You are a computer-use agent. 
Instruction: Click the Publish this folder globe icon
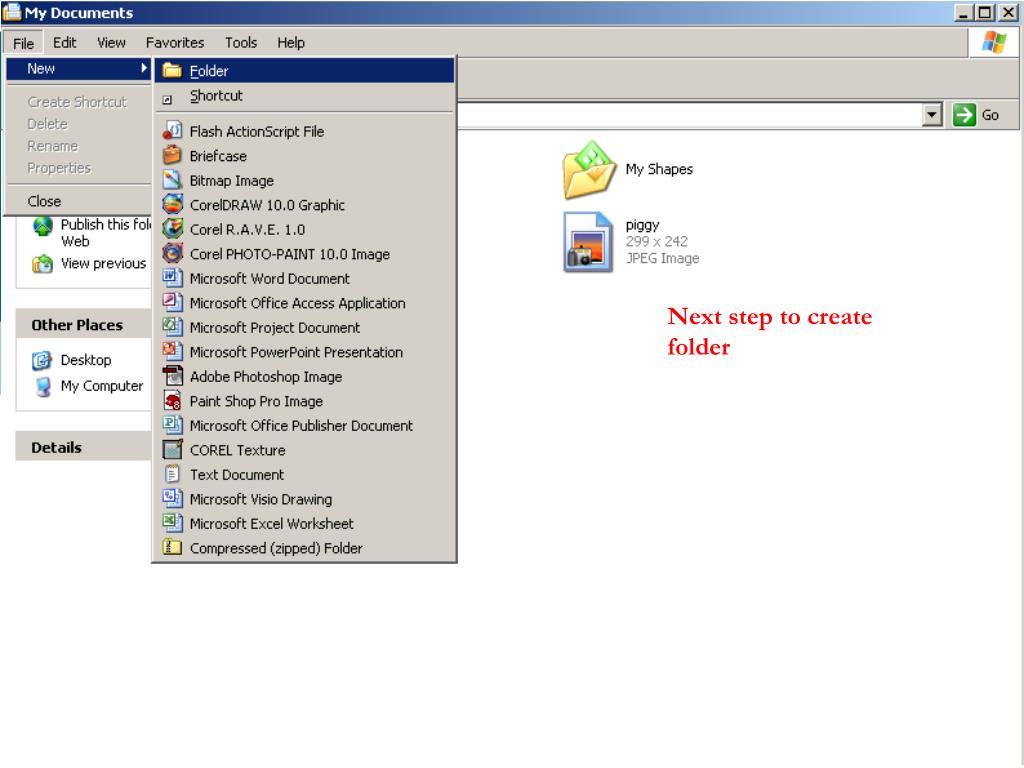(x=42, y=227)
